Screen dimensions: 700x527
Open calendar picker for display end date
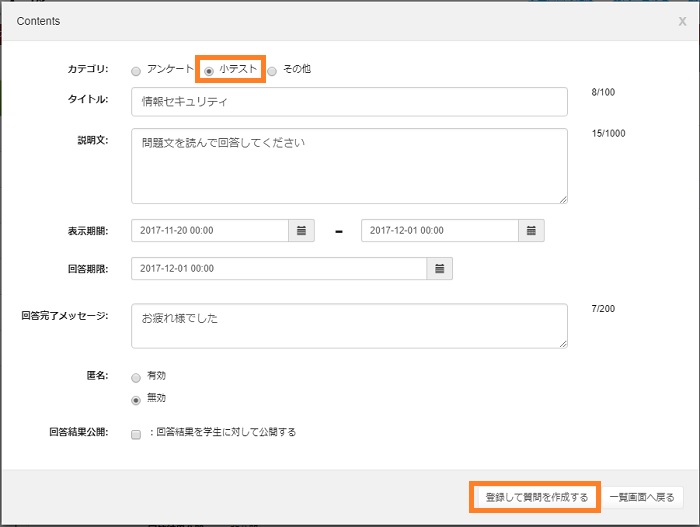(532, 230)
